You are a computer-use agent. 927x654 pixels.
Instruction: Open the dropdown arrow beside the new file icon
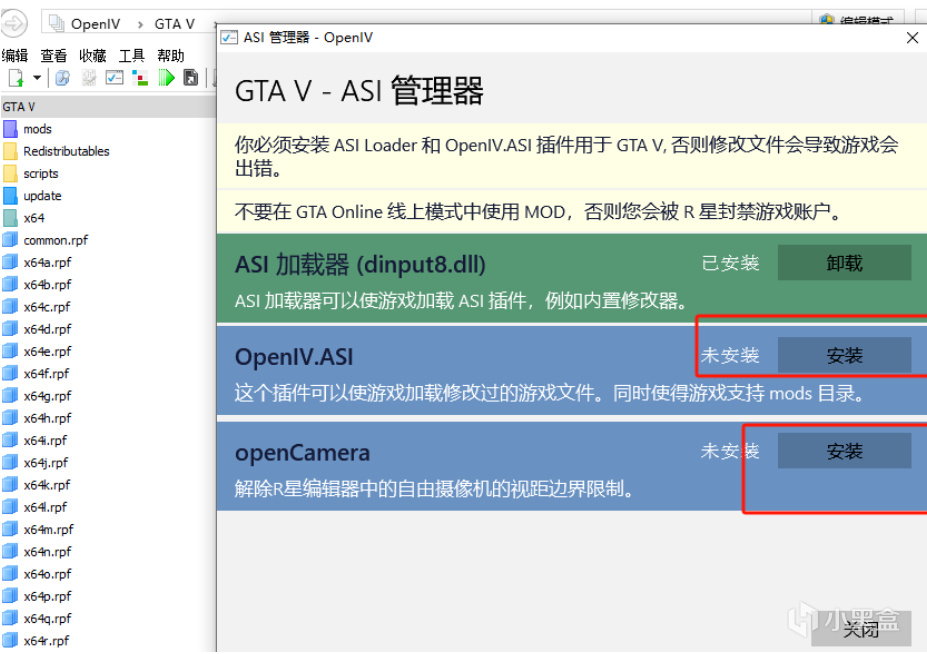click(x=37, y=77)
